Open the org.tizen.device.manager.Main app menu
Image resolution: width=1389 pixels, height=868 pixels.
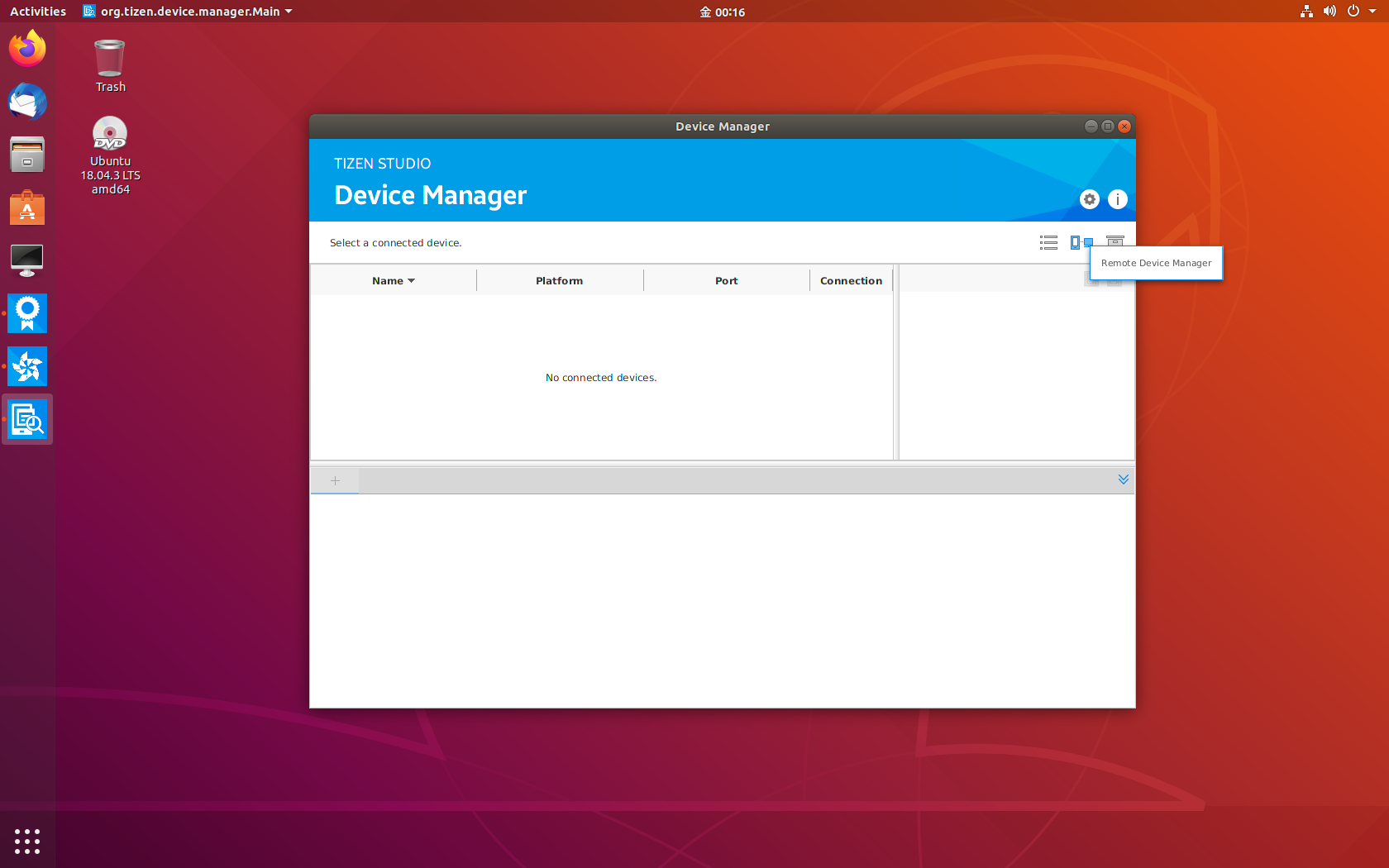pyautogui.click(x=189, y=12)
